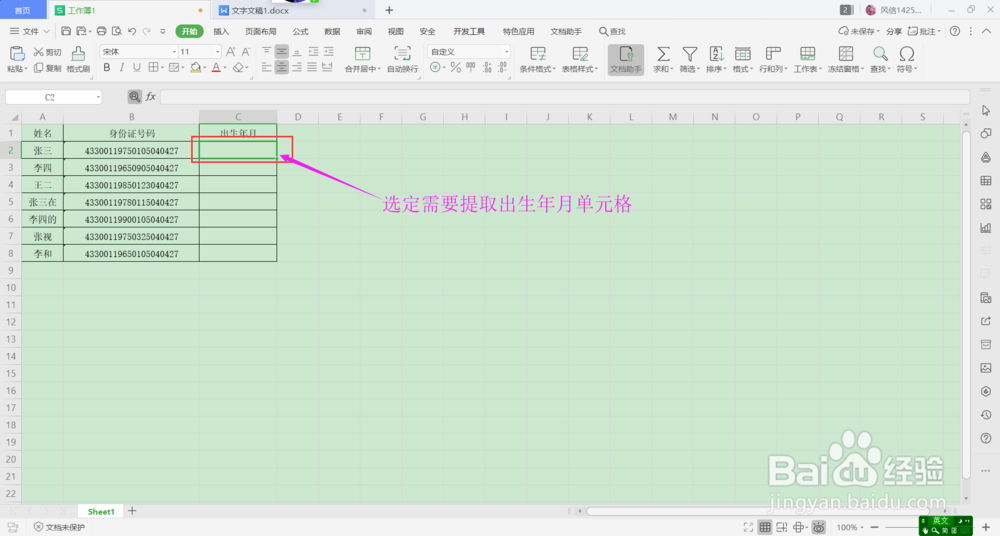Open the Formulas (公式) tab

point(300,31)
